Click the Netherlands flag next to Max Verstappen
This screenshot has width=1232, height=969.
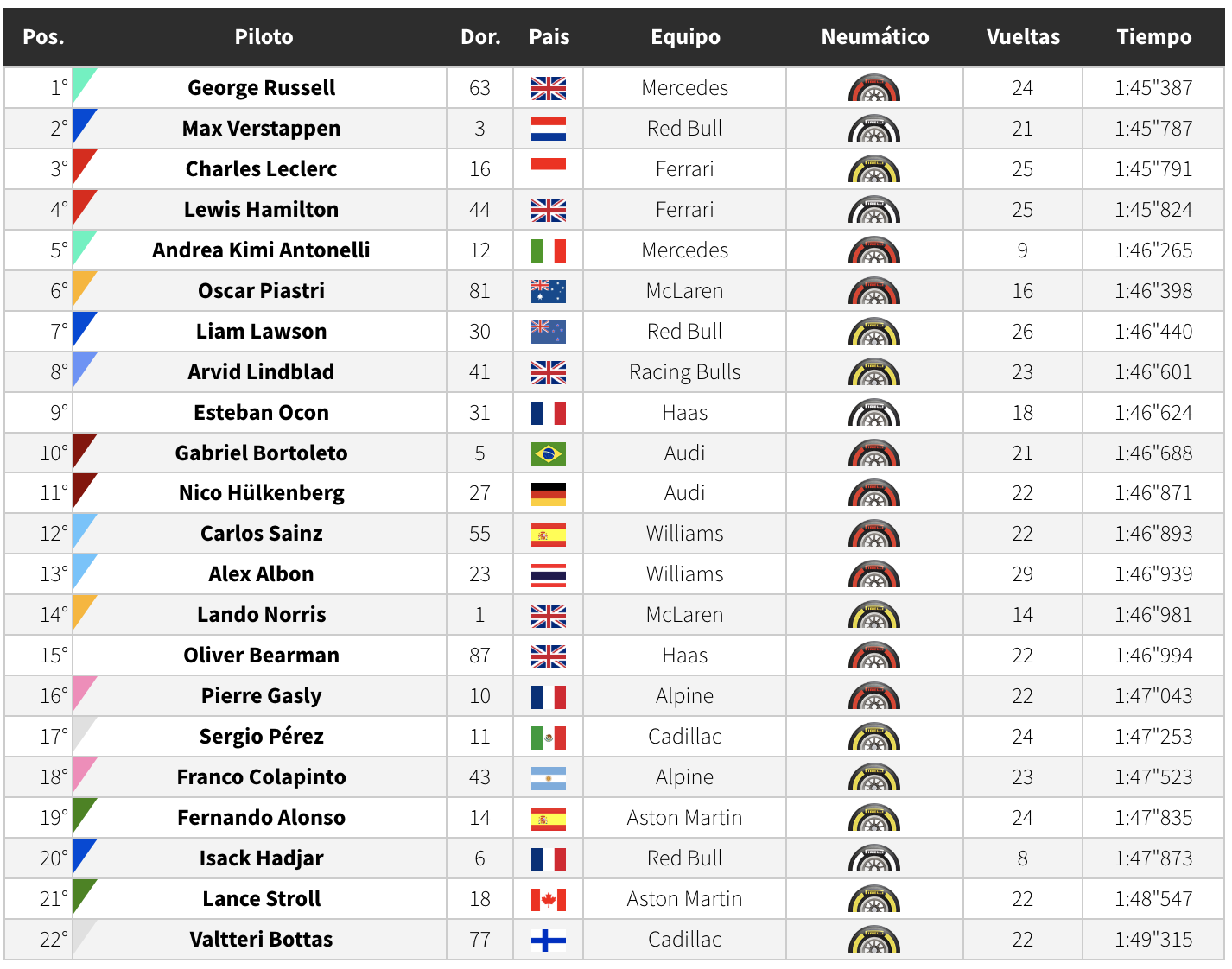pos(548,129)
